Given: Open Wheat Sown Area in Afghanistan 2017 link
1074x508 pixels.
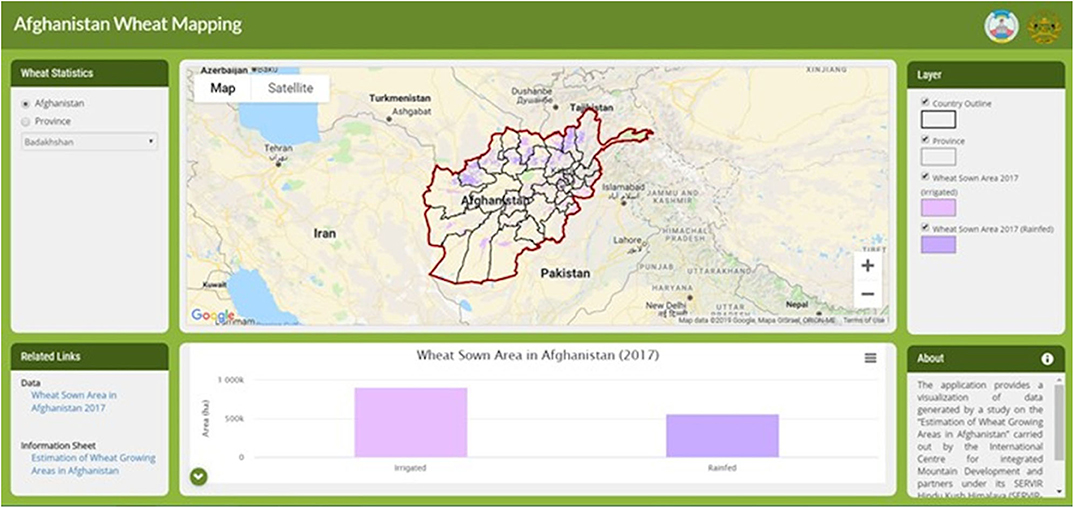Looking at the screenshot, I should pos(74,402).
